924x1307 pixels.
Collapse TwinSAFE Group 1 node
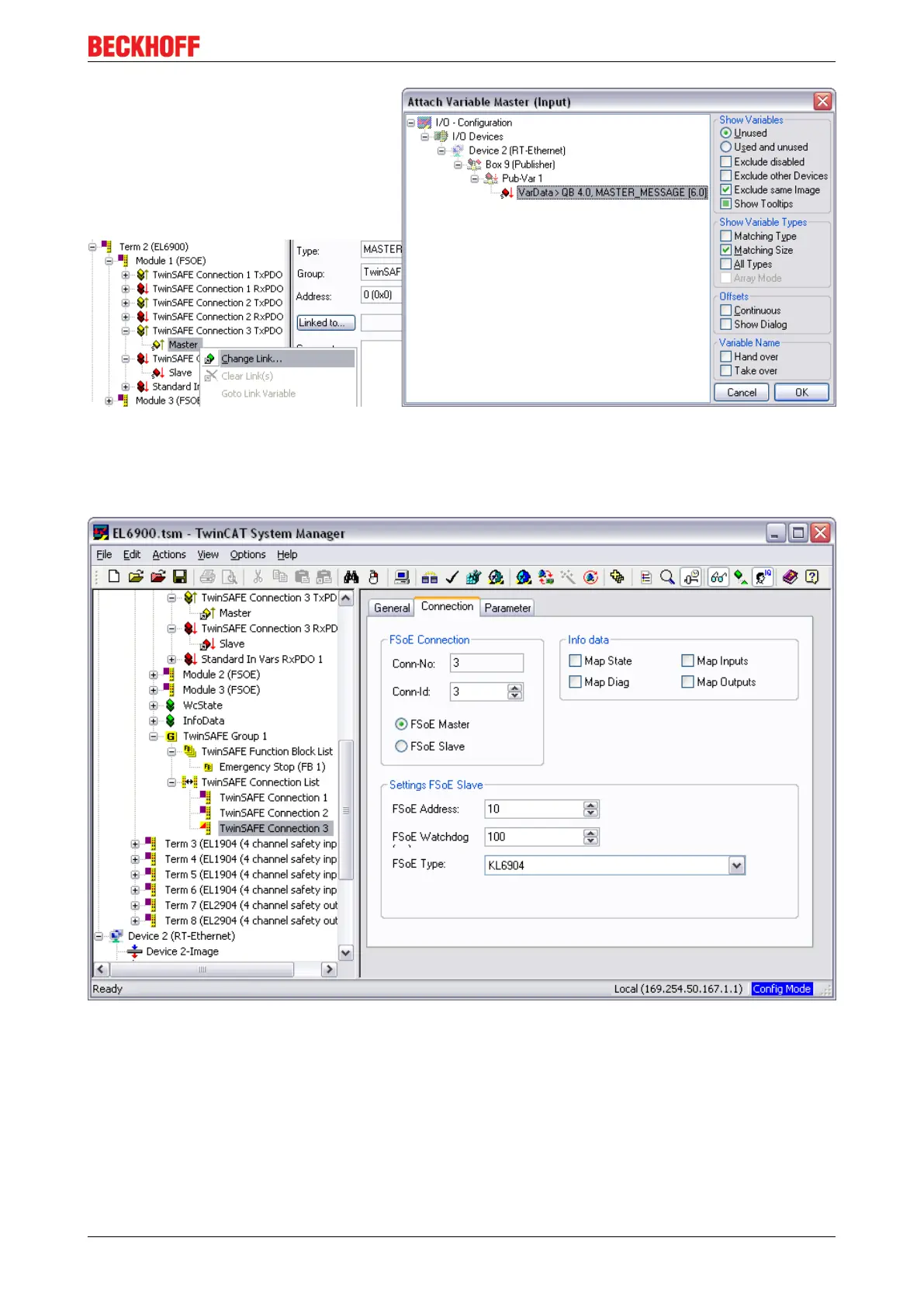(x=154, y=737)
